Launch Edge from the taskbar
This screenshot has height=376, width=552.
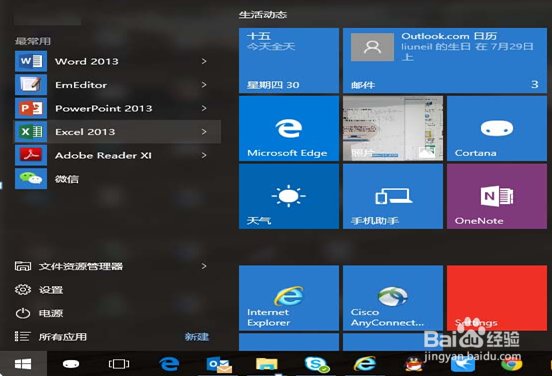[169, 364]
